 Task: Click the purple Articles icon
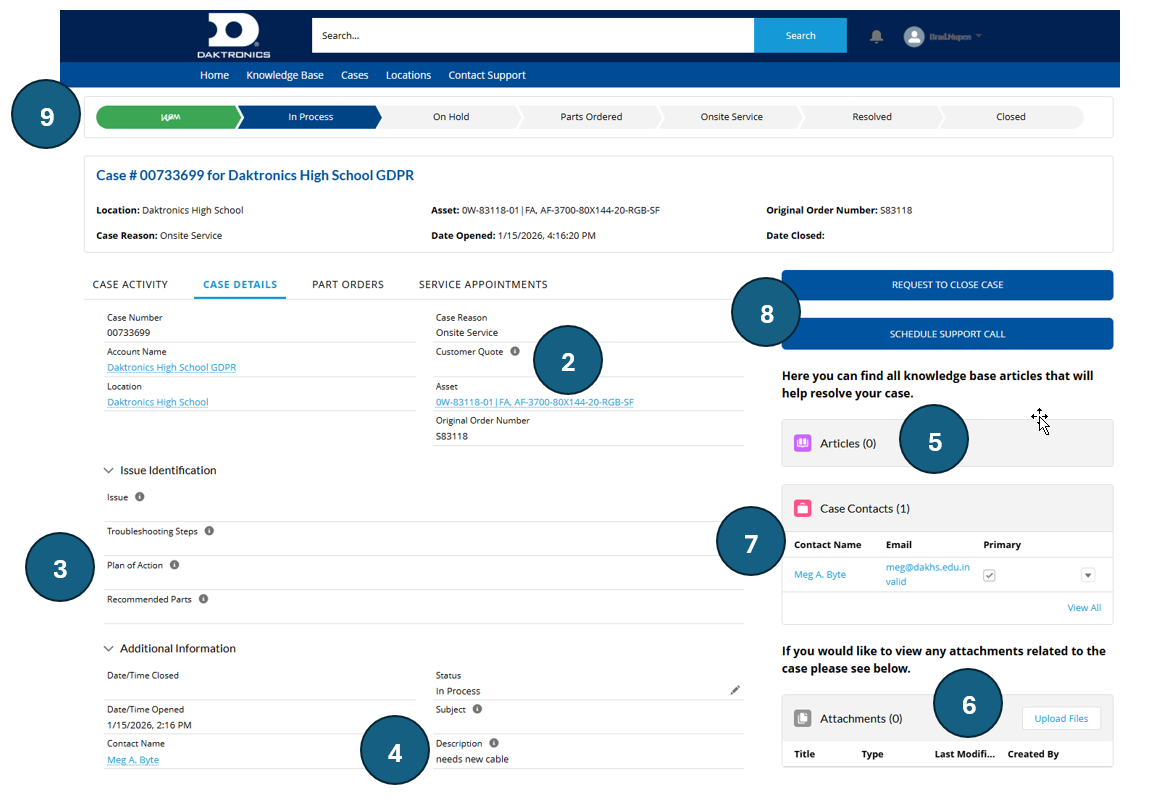803,443
